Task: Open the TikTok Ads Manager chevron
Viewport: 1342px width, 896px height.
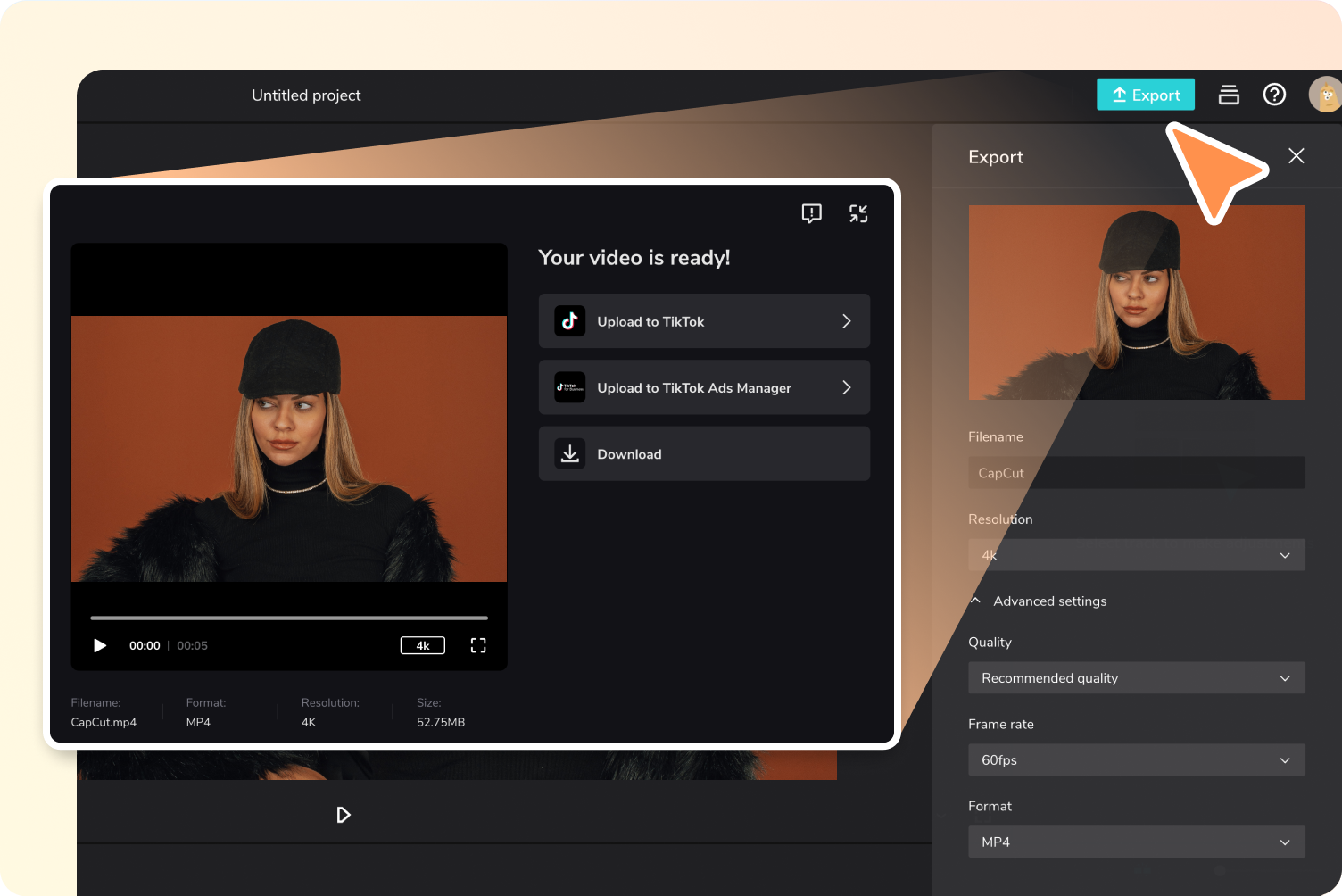Action: (847, 387)
